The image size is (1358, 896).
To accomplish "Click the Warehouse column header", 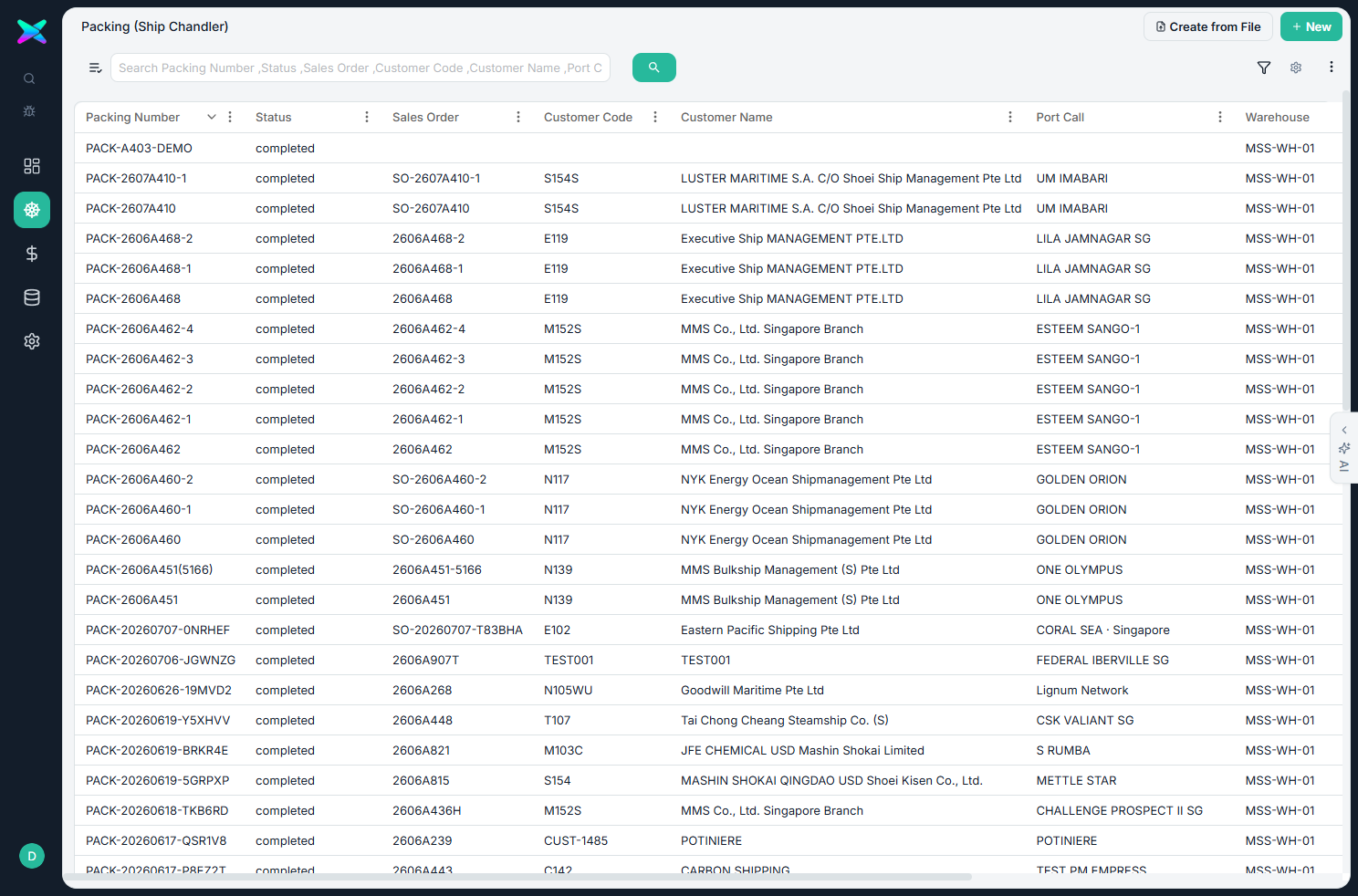I will (x=1278, y=117).
